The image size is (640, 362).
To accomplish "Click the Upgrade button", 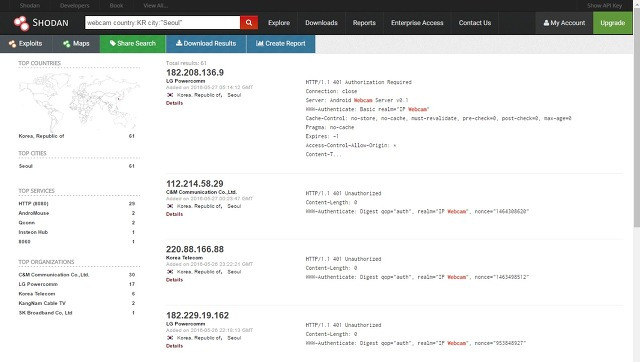I will pos(613,23).
